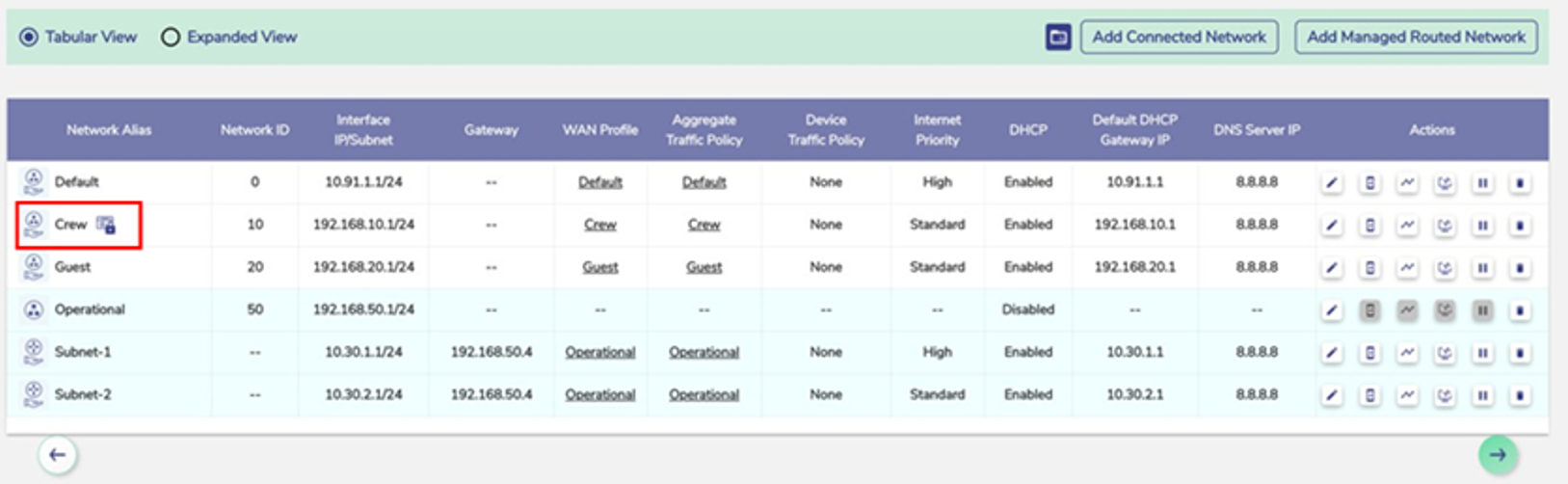Delete Subnet-2 using its trash icon
Image resolution: width=1568 pixels, height=484 pixels.
(x=1520, y=395)
